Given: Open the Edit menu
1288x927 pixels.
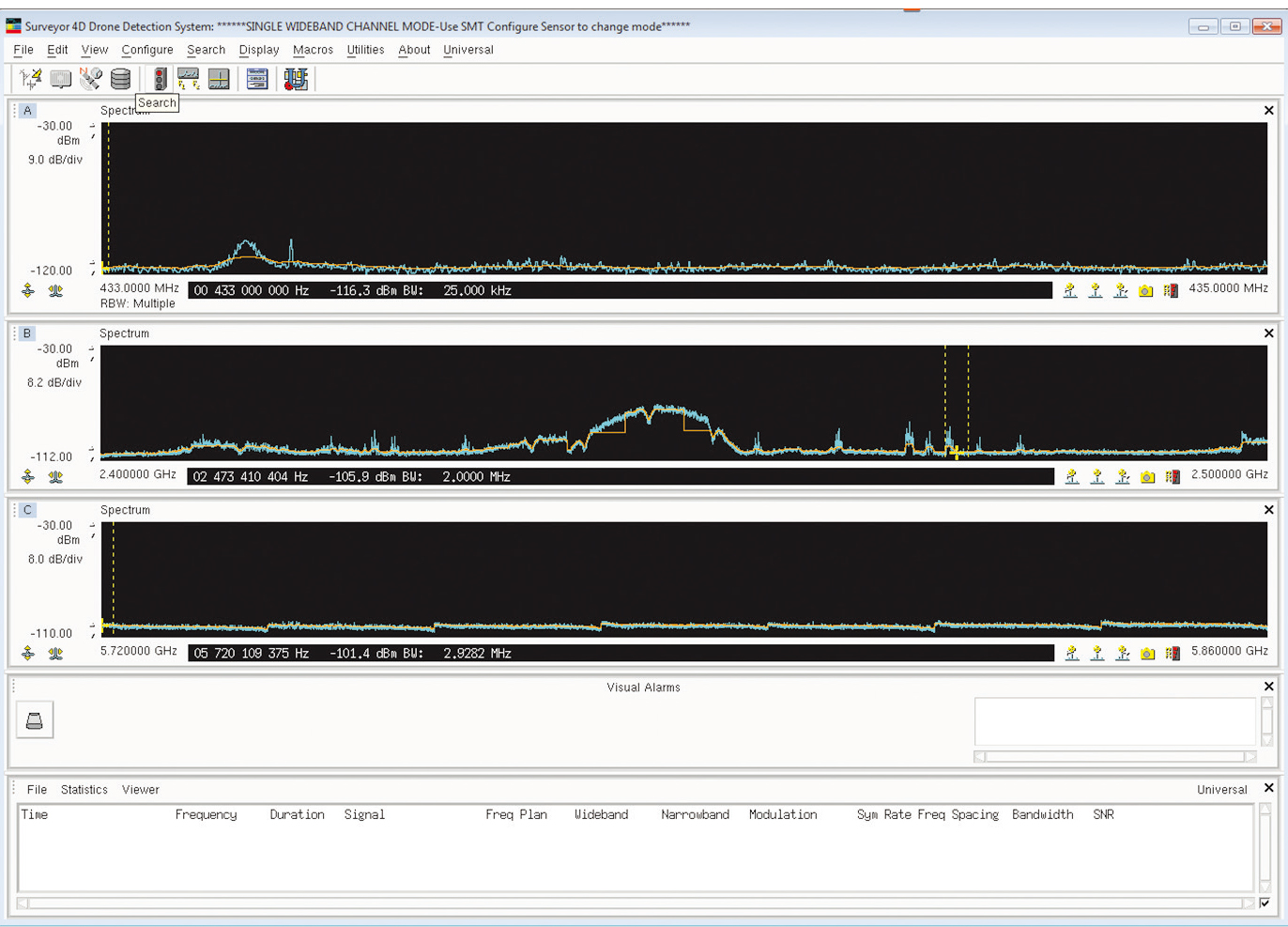Looking at the screenshot, I should [x=57, y=50].
